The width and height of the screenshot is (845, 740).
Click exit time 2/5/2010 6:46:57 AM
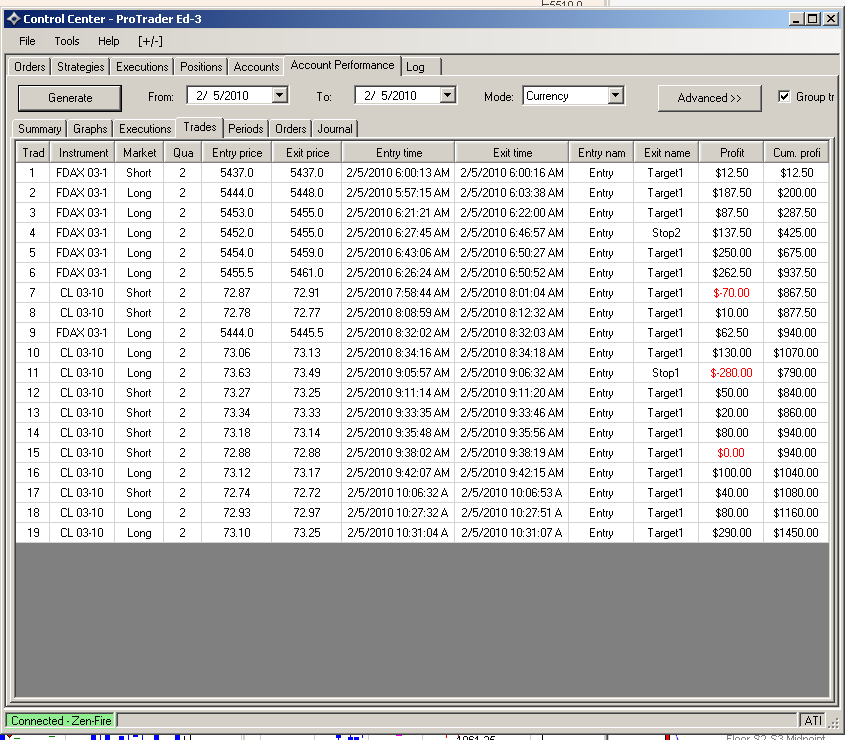[511, 233]
